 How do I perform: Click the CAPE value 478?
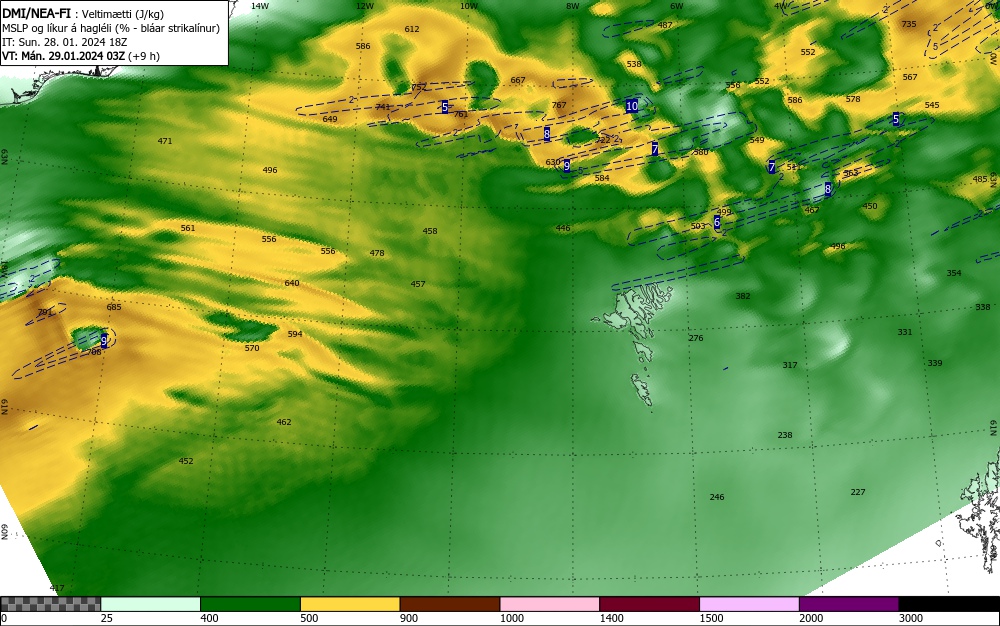click(x=377, y=253)
